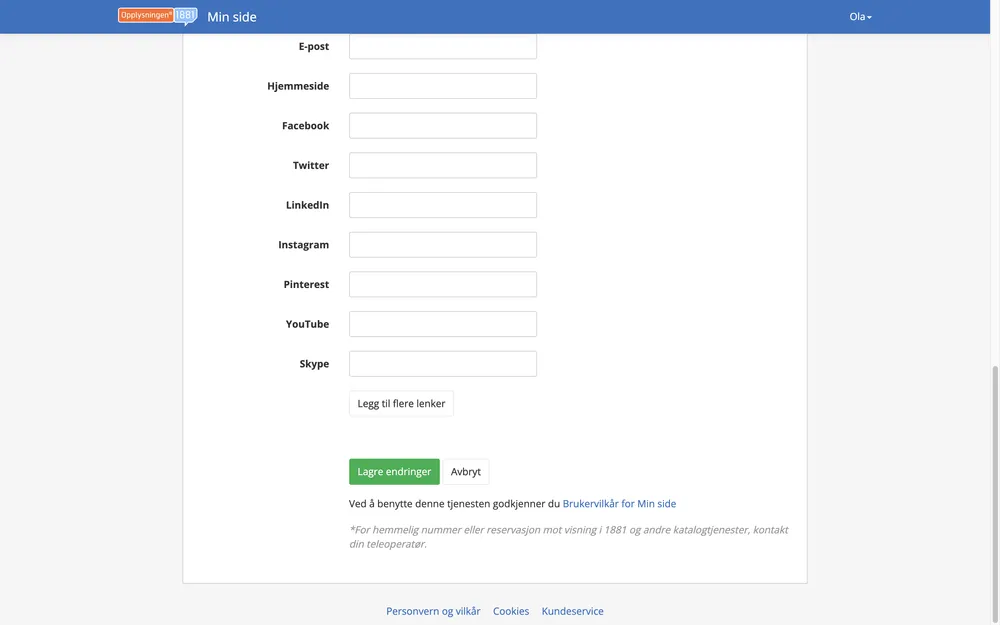Click the YouTube text box
1000x625 pixels.
pyautogui.click(x=442, y=324)
